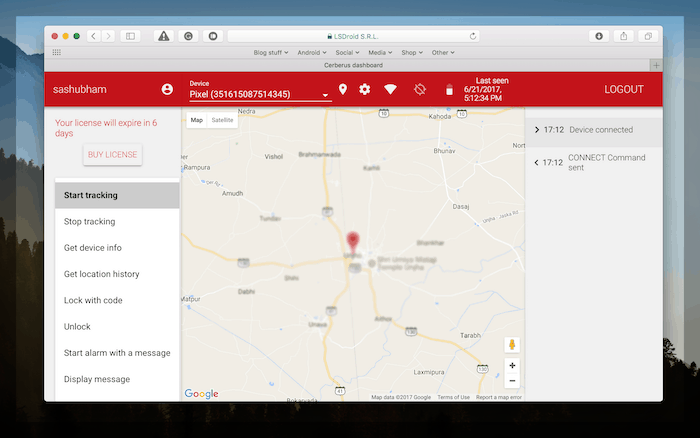
Task: Click the warning triangle toolbar extension
Action: tap(164, 36)
